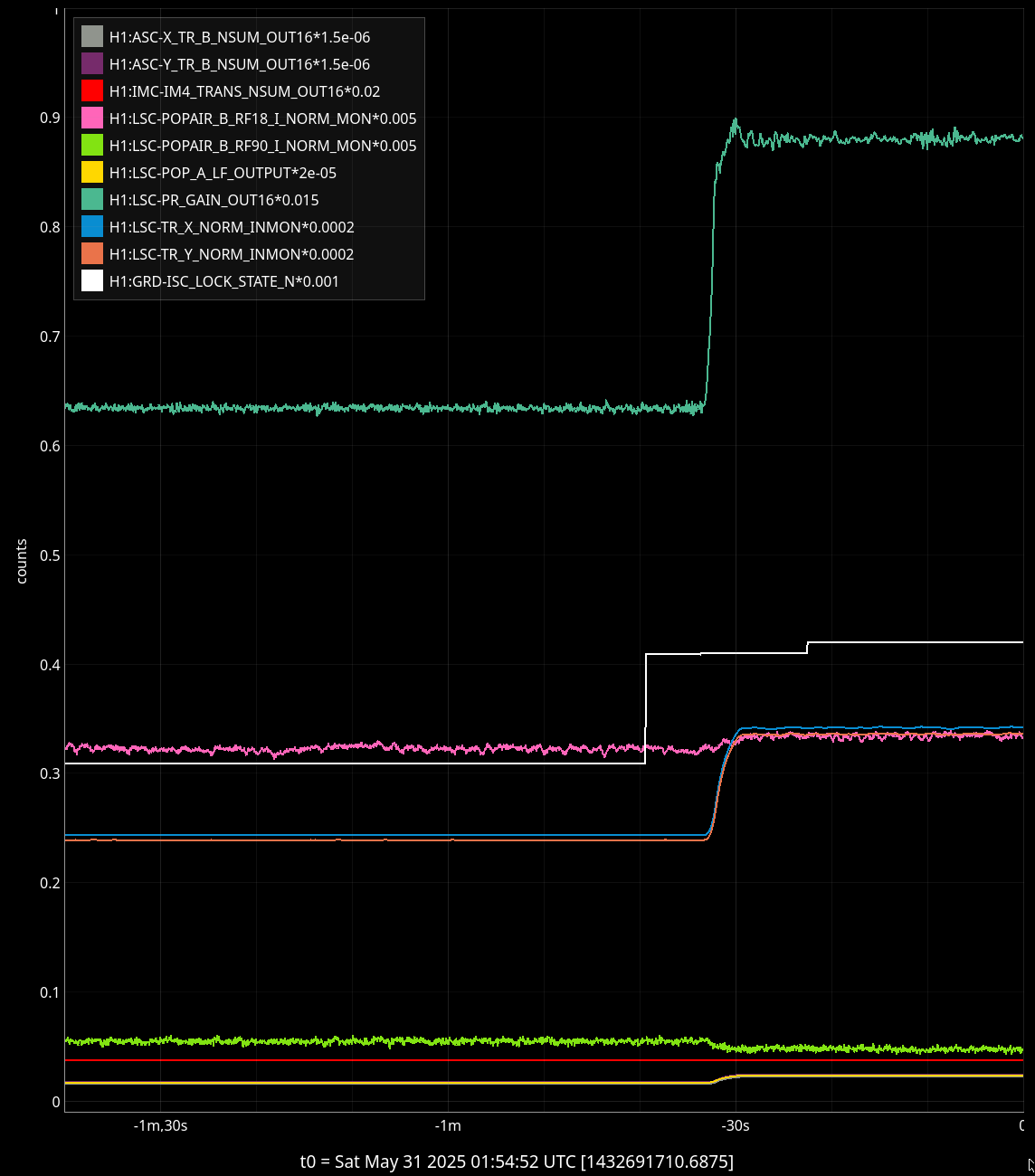Viewport: 1035px width, 1176px height.
Task: Click the blue swatch for LSC-TR_X_NORM_INMON
Action: tap(92, 226)
